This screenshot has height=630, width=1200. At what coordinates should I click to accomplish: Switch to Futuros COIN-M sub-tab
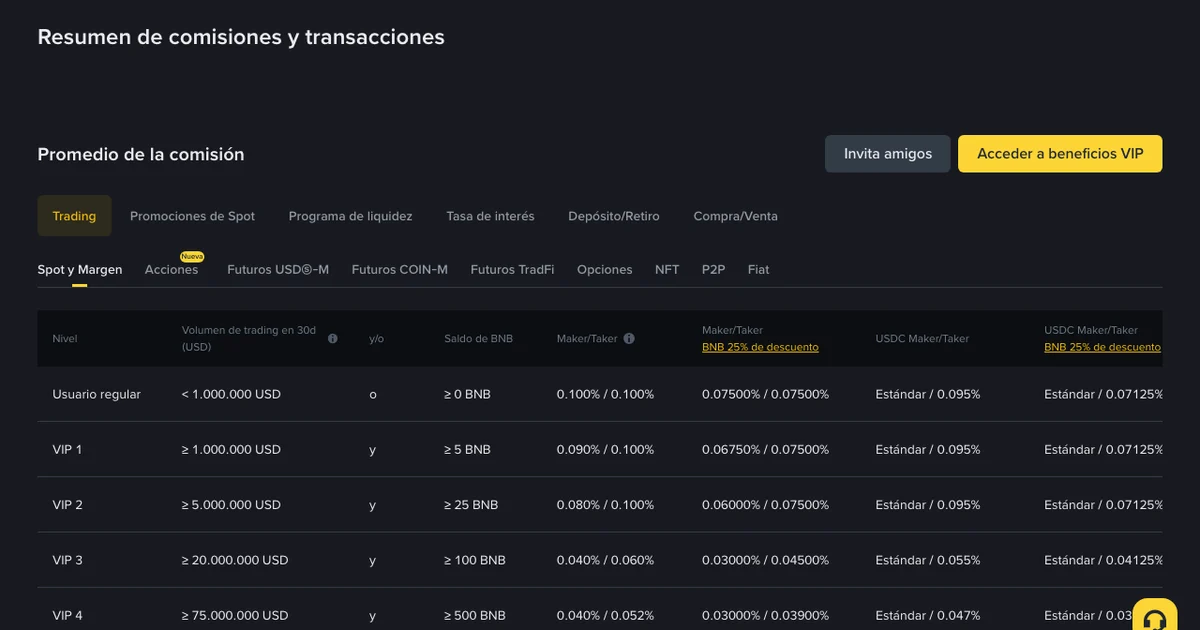click(x=400, y=270)
